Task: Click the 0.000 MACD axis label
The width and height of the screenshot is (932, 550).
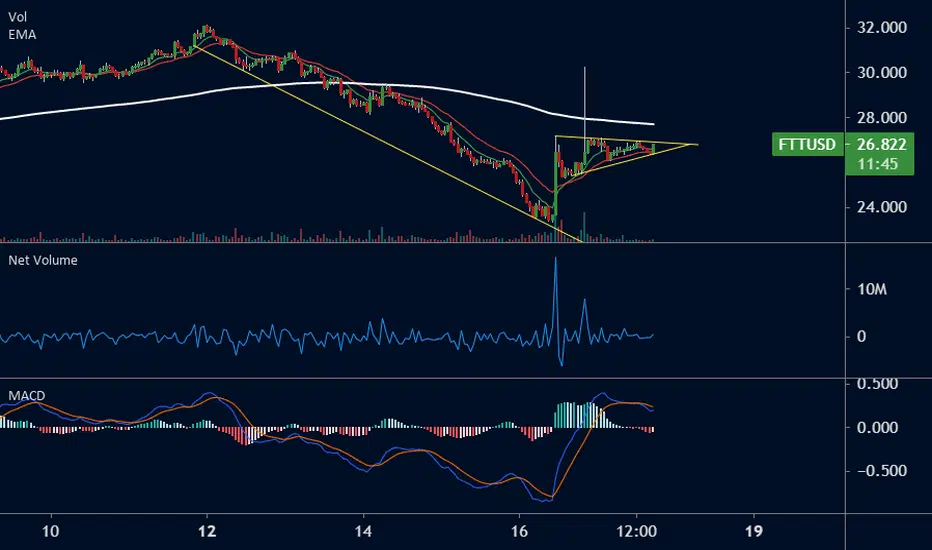Action: click(877, 428)
